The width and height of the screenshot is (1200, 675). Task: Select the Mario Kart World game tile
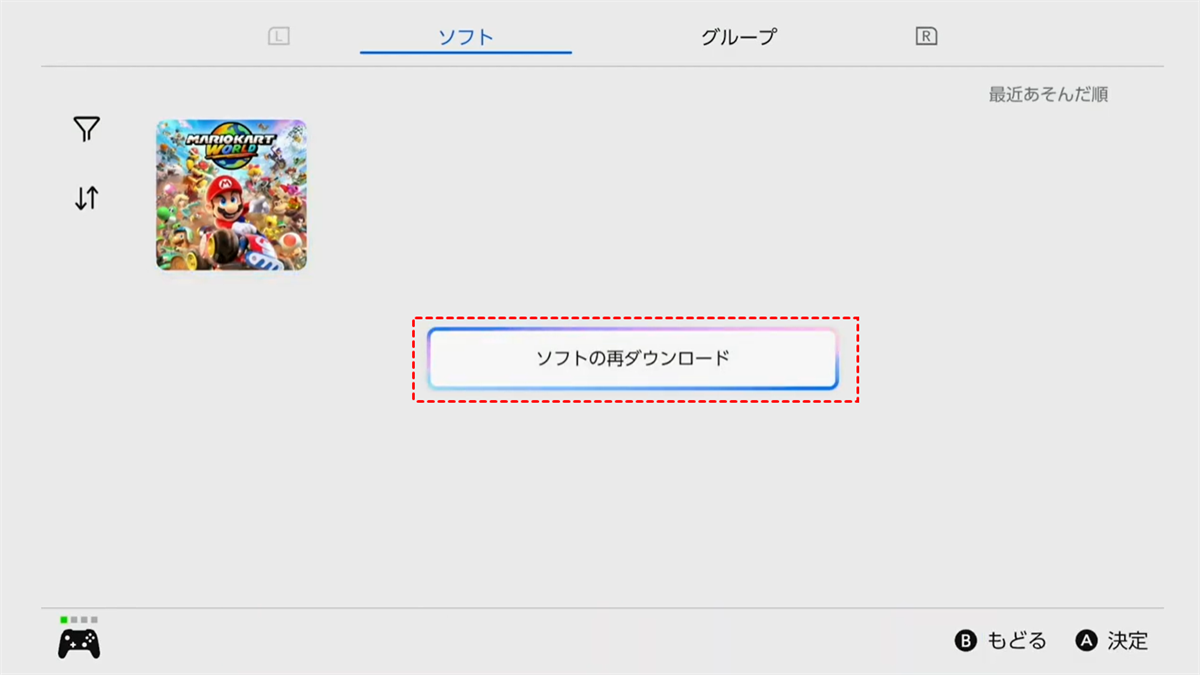[x=231, y=195]
